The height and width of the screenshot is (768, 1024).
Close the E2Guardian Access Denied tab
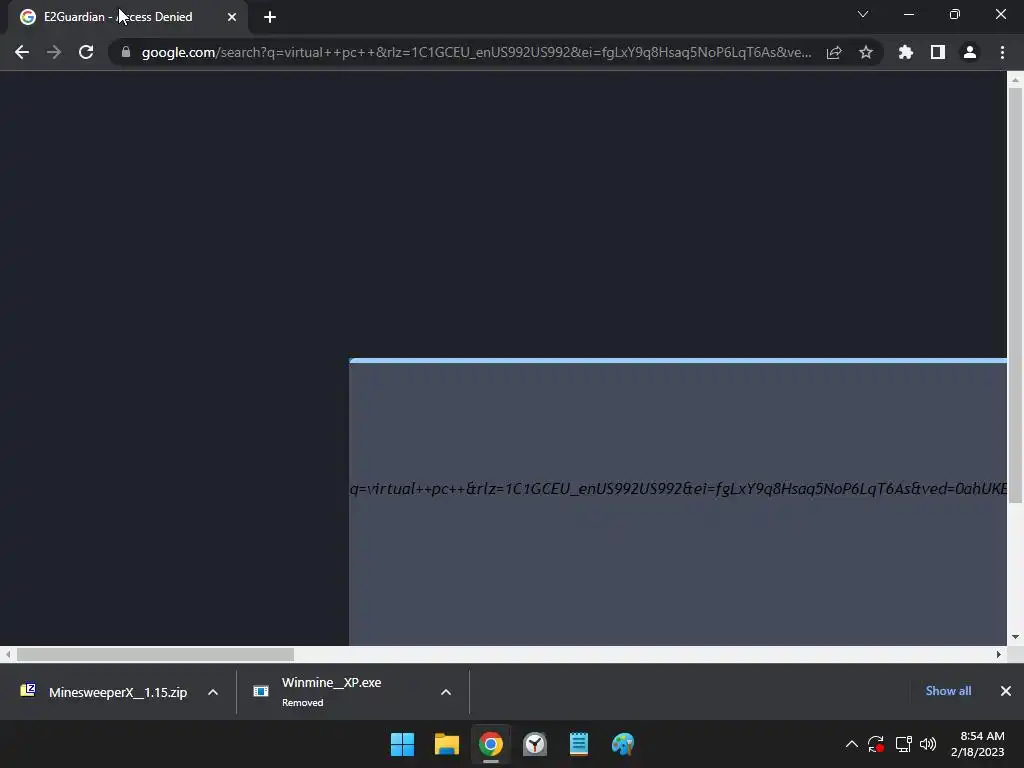tap(232, 17)
